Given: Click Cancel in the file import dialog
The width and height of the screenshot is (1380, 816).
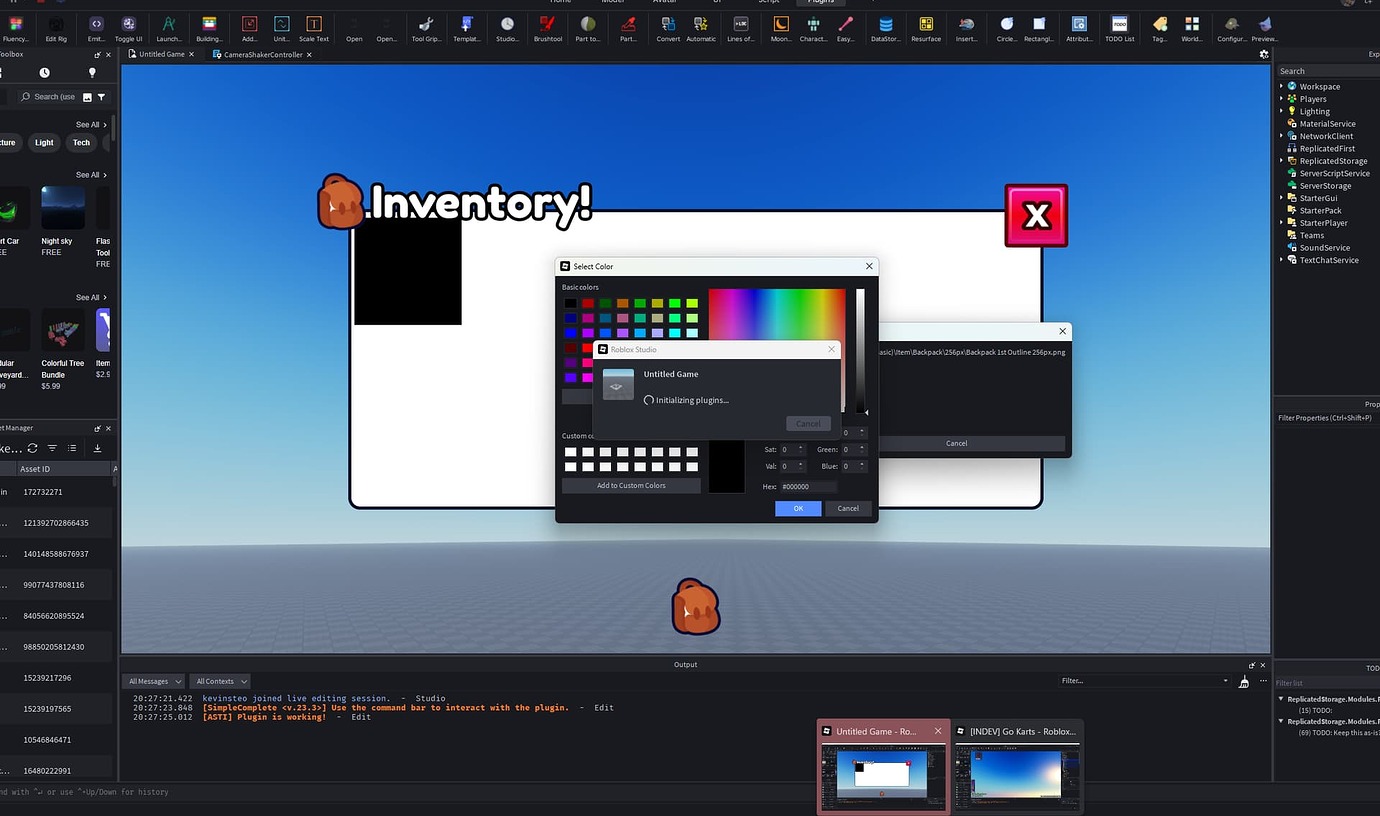Looking at the screenshot, I should 957,443.
